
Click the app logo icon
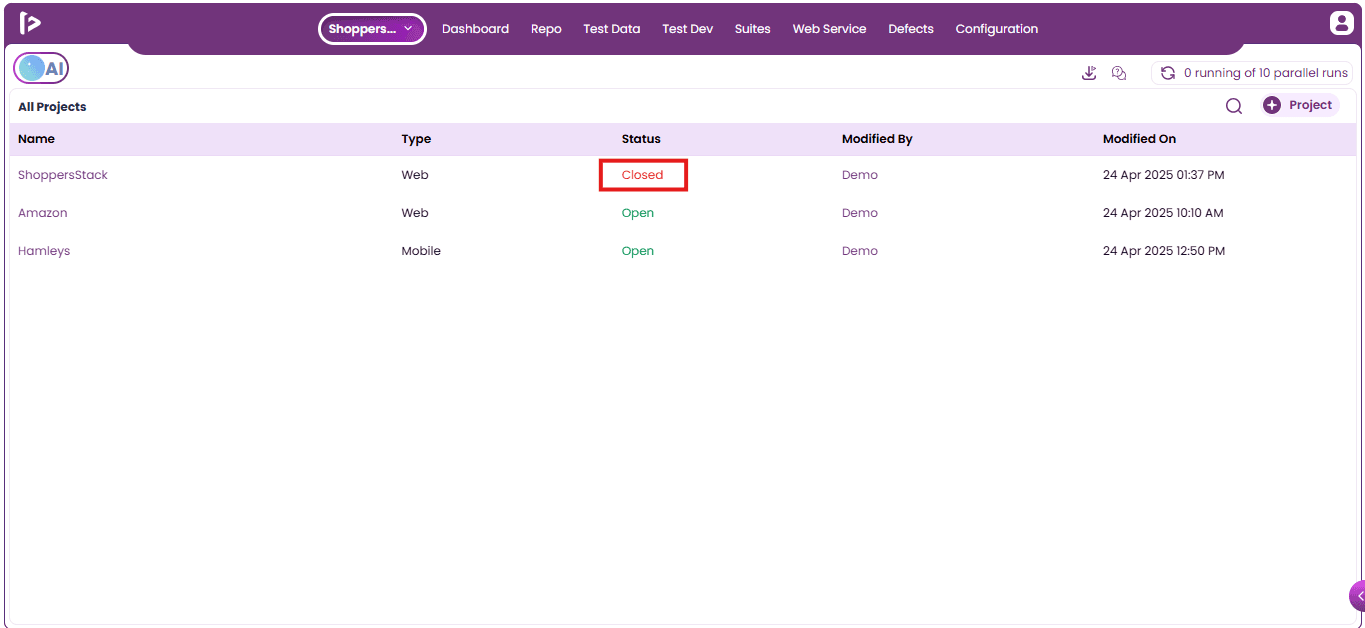tap(30, 23)
